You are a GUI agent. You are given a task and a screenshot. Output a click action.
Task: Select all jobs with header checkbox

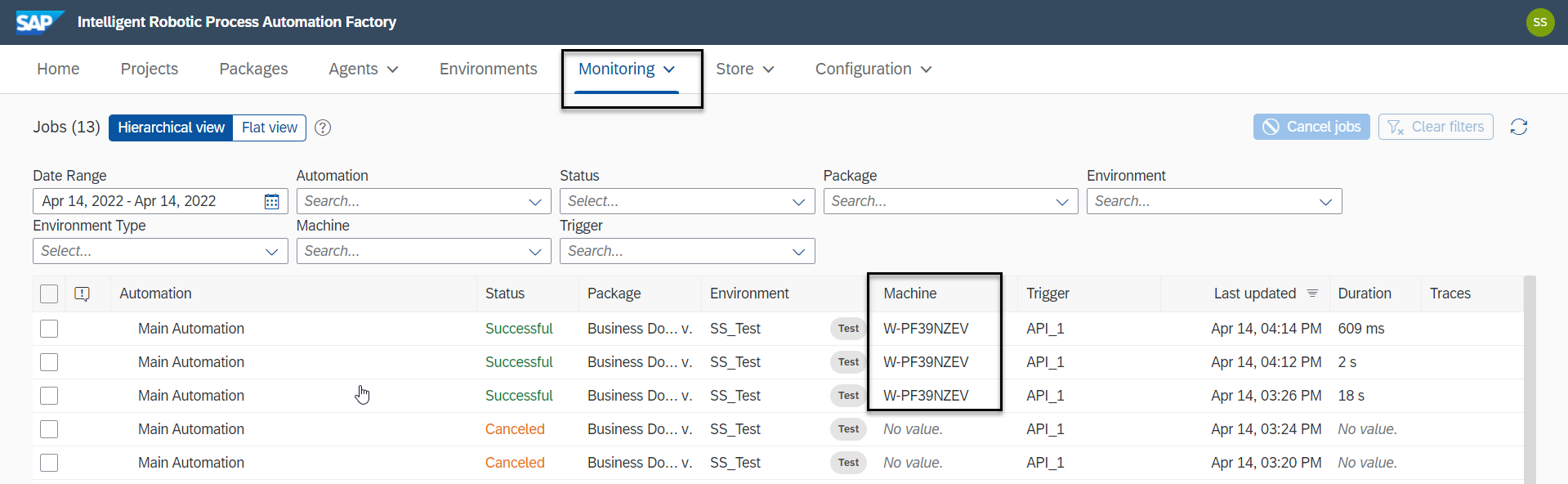point(49,294)
